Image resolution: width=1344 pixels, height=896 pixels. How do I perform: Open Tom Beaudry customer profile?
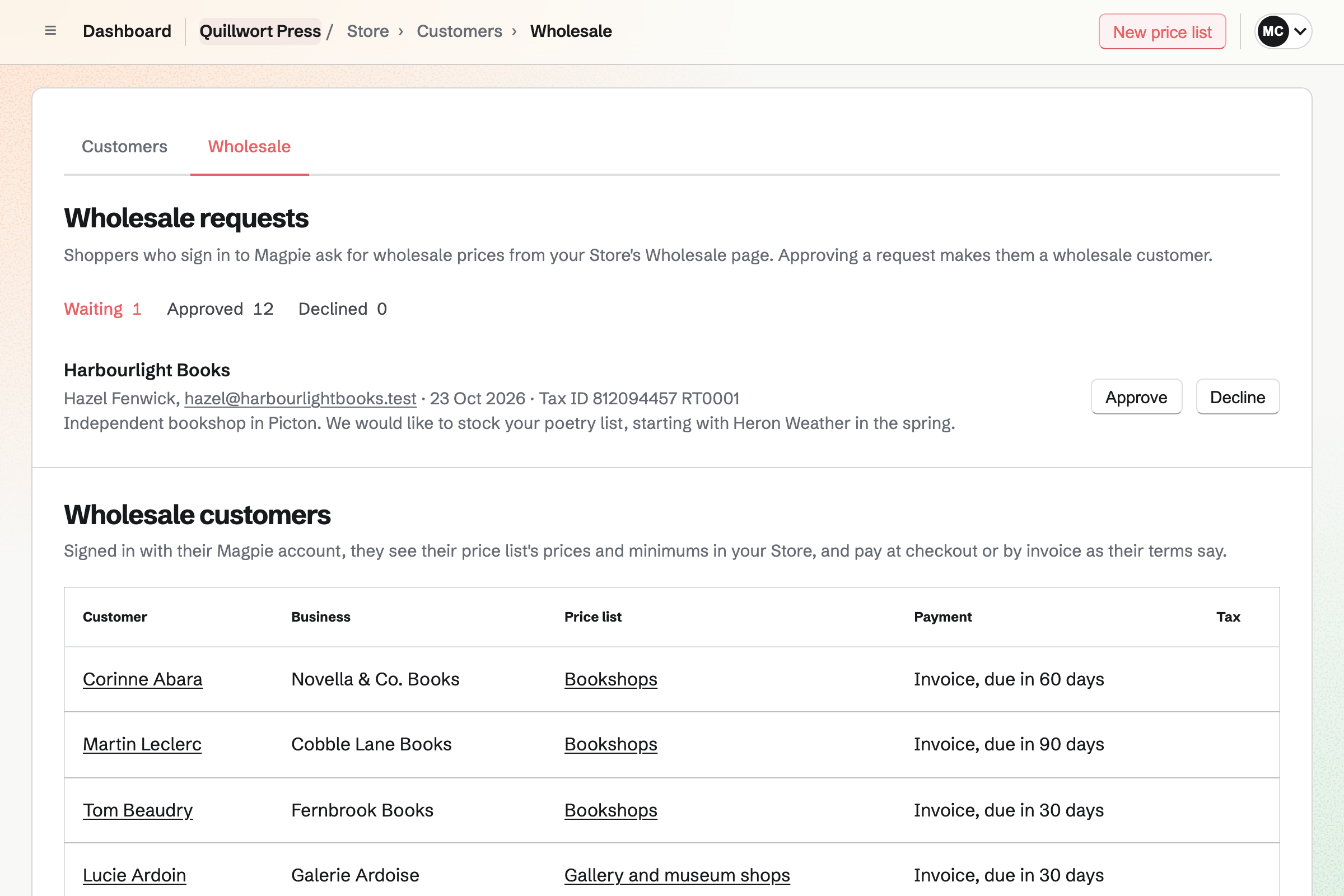(138, 810)
